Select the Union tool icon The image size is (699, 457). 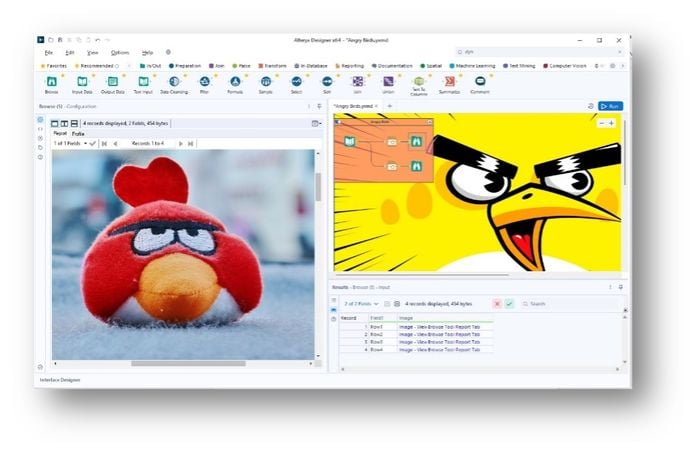[388, 82]
